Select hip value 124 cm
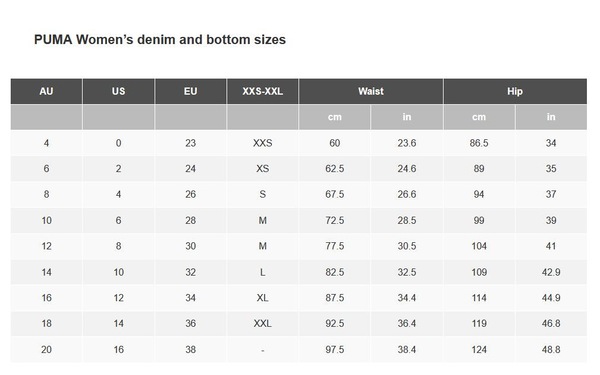 479,349
